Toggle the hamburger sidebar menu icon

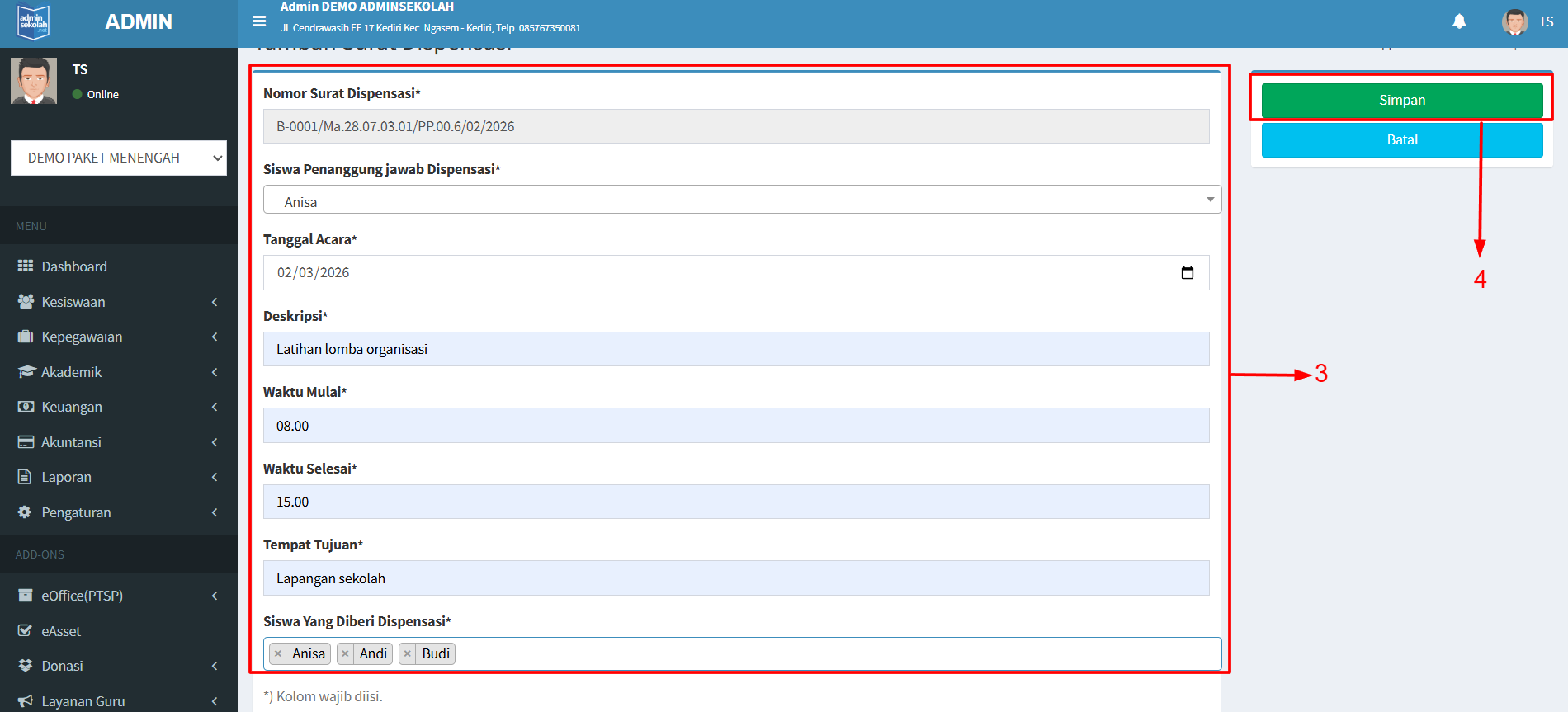click(259, 21)
